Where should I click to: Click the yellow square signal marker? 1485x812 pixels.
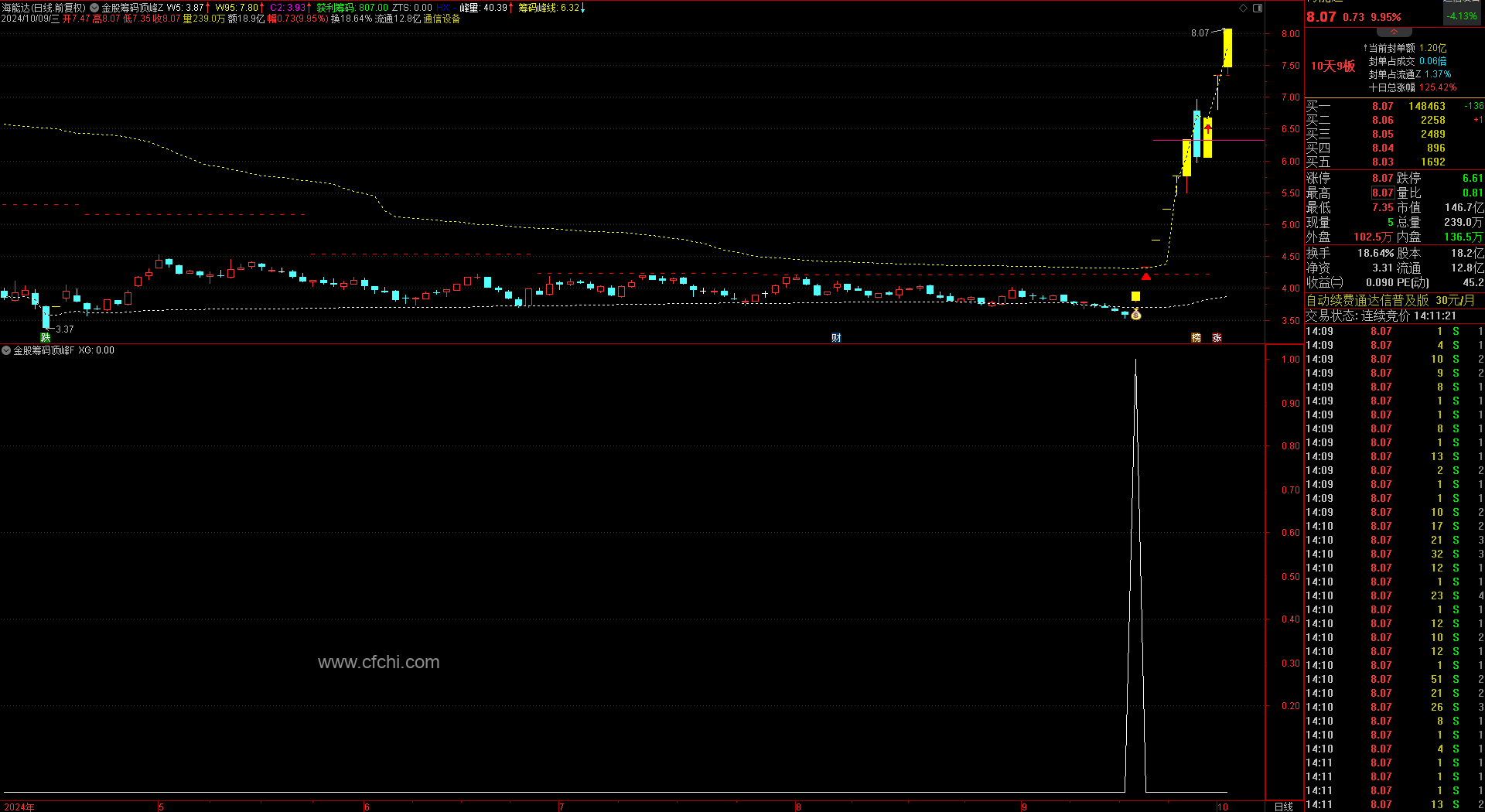pyautogui.click(x=1135, y=296)
